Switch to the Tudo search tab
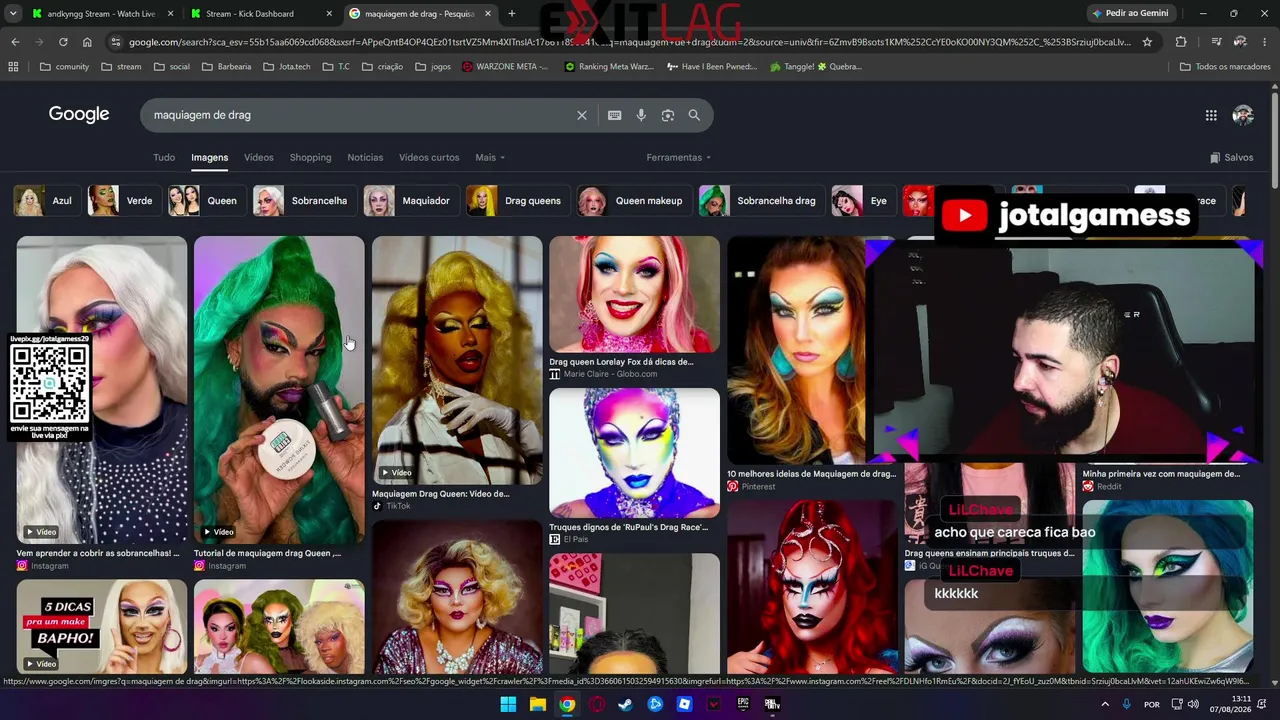Viewport: 1280px width, 720px height. coord(164,157)
